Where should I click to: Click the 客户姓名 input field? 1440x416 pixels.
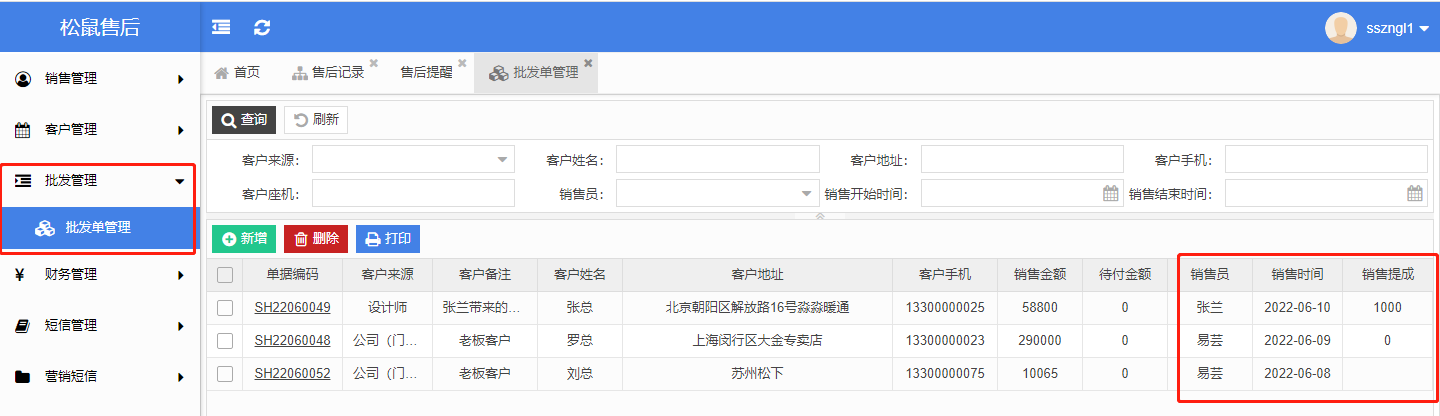coord(717,160)
